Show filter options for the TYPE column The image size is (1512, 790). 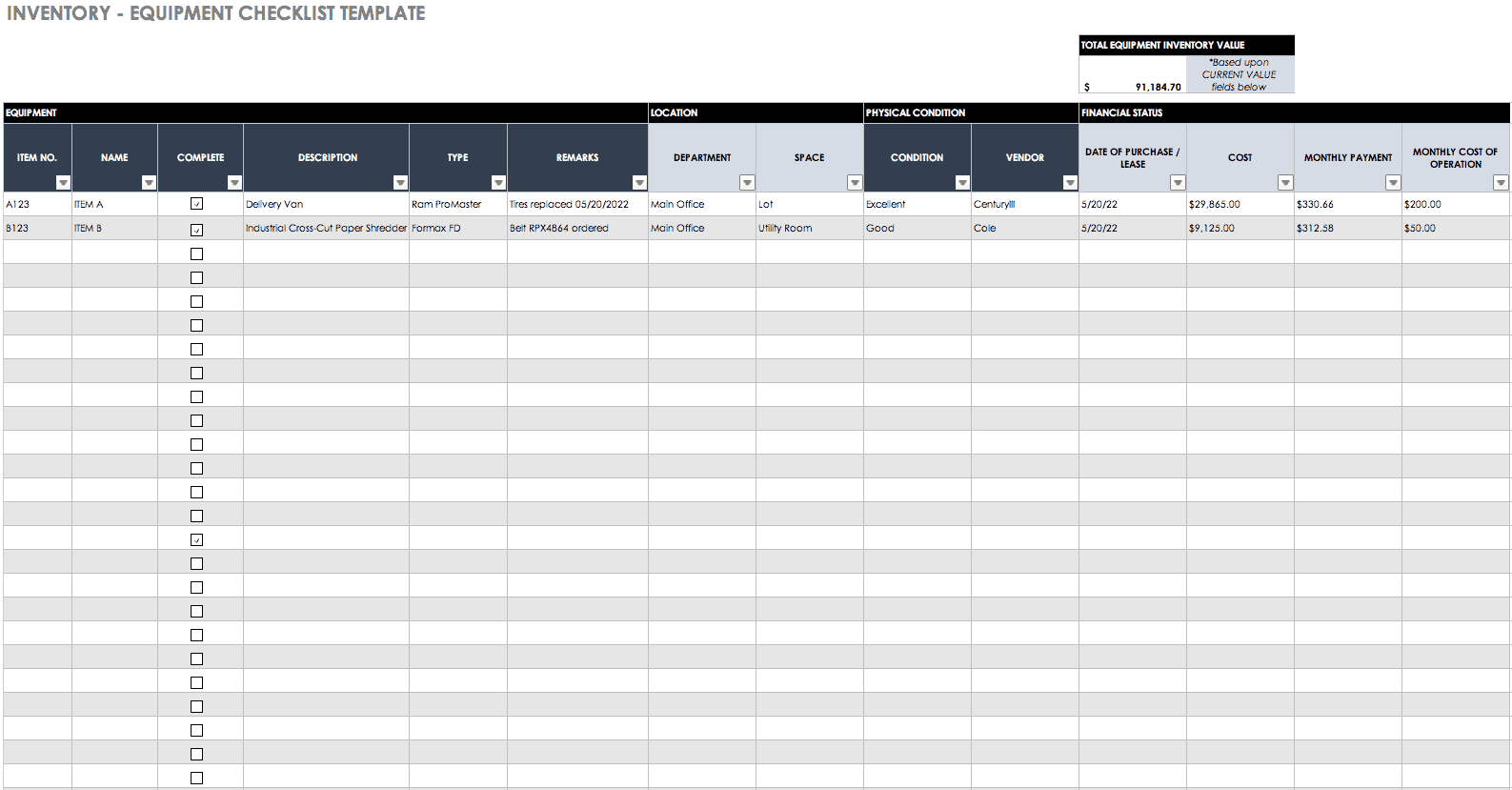click(x=498, y=183)
